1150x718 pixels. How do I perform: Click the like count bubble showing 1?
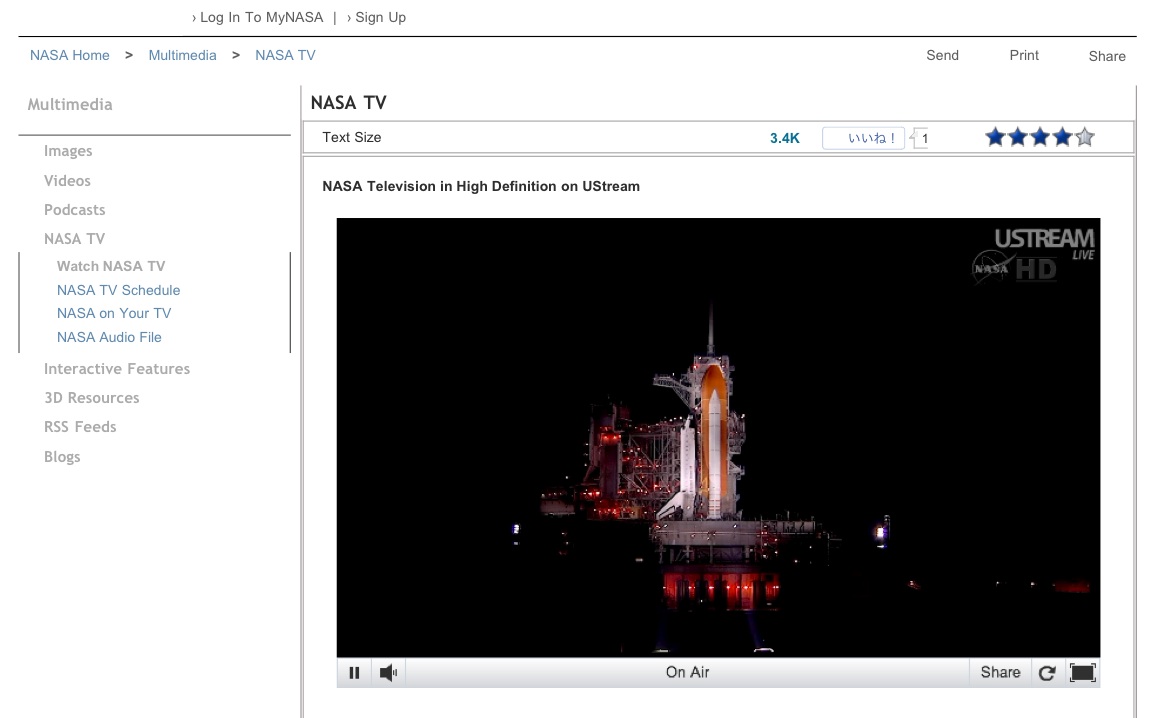pos(920,138)
